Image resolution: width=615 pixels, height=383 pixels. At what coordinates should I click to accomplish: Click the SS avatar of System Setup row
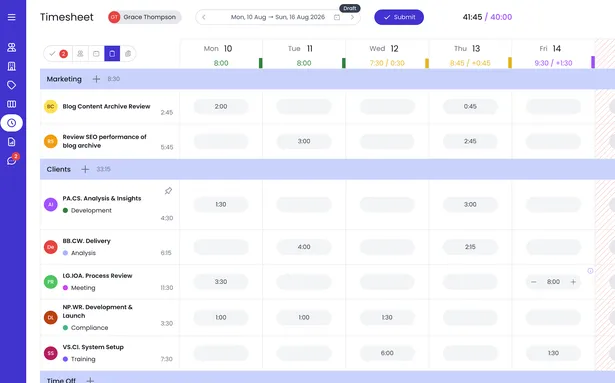click(51, 353)
